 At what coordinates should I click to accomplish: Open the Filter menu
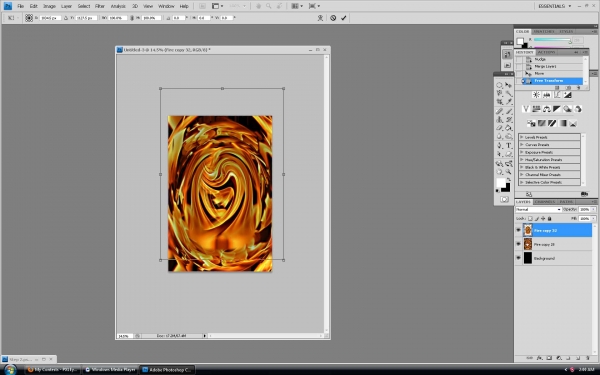point(100,6)
